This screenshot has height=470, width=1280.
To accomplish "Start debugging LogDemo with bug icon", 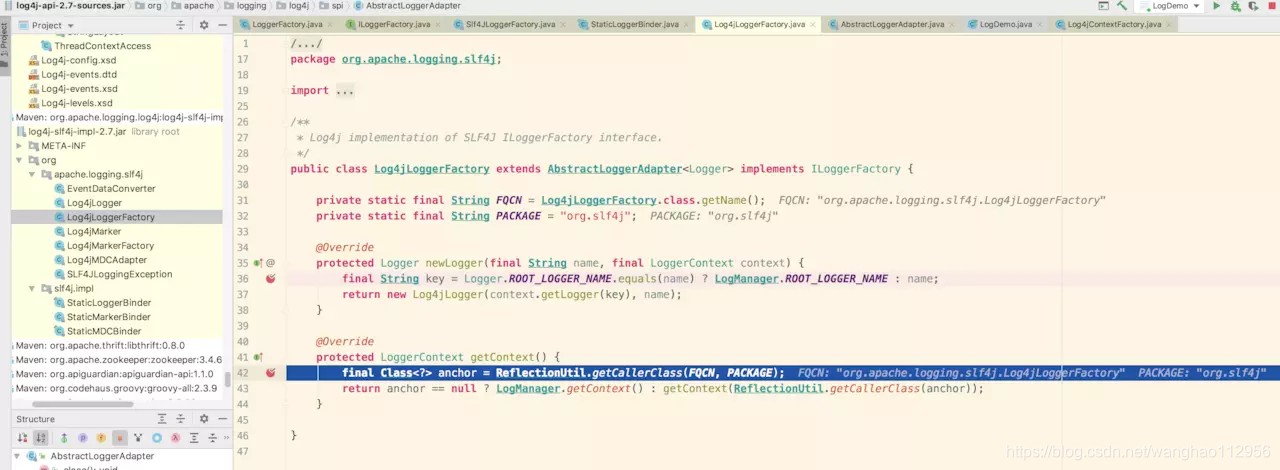I will click(x=1236, y=6).
